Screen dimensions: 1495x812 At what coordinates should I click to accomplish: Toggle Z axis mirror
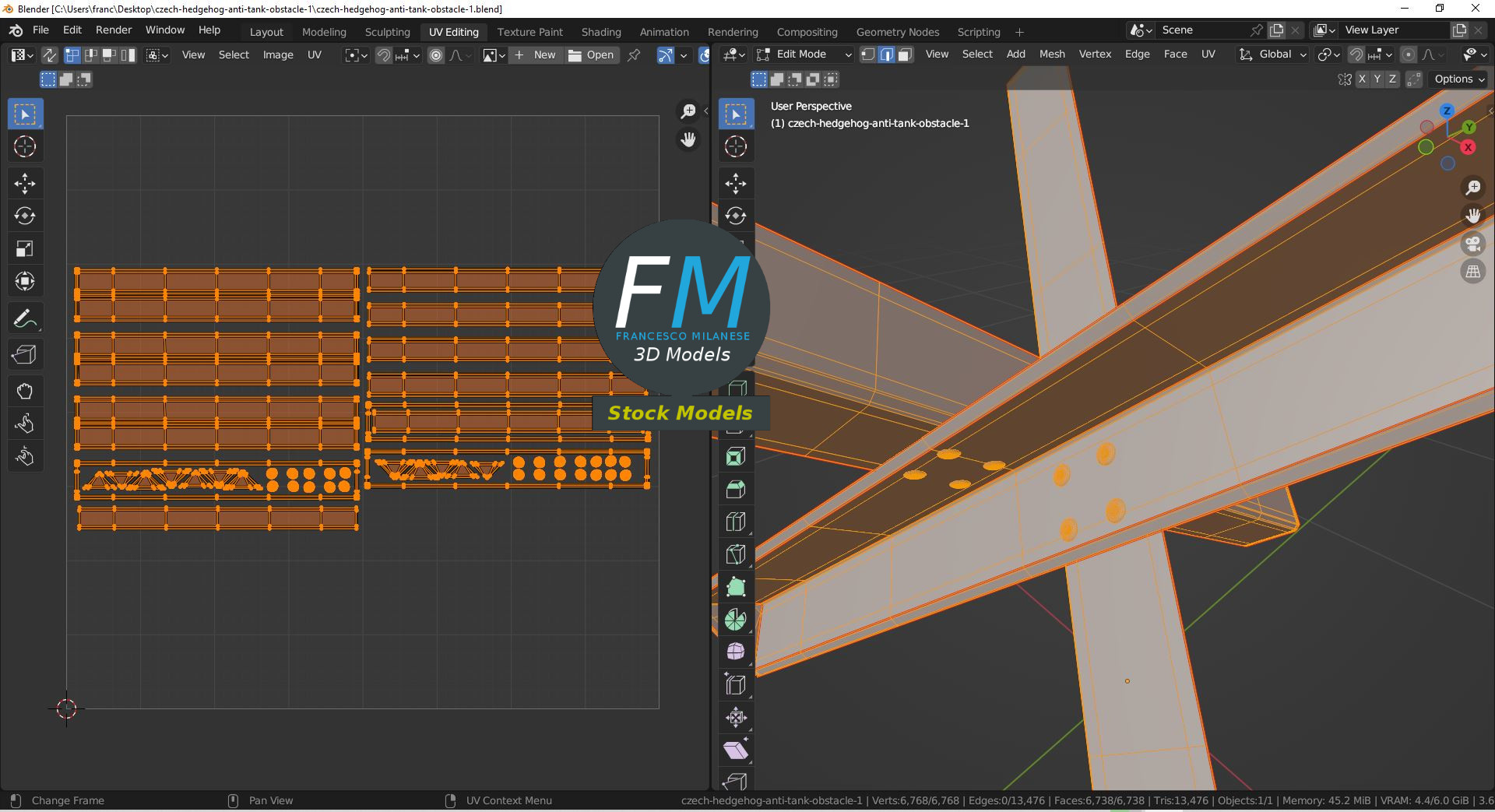click(1392, 79)
